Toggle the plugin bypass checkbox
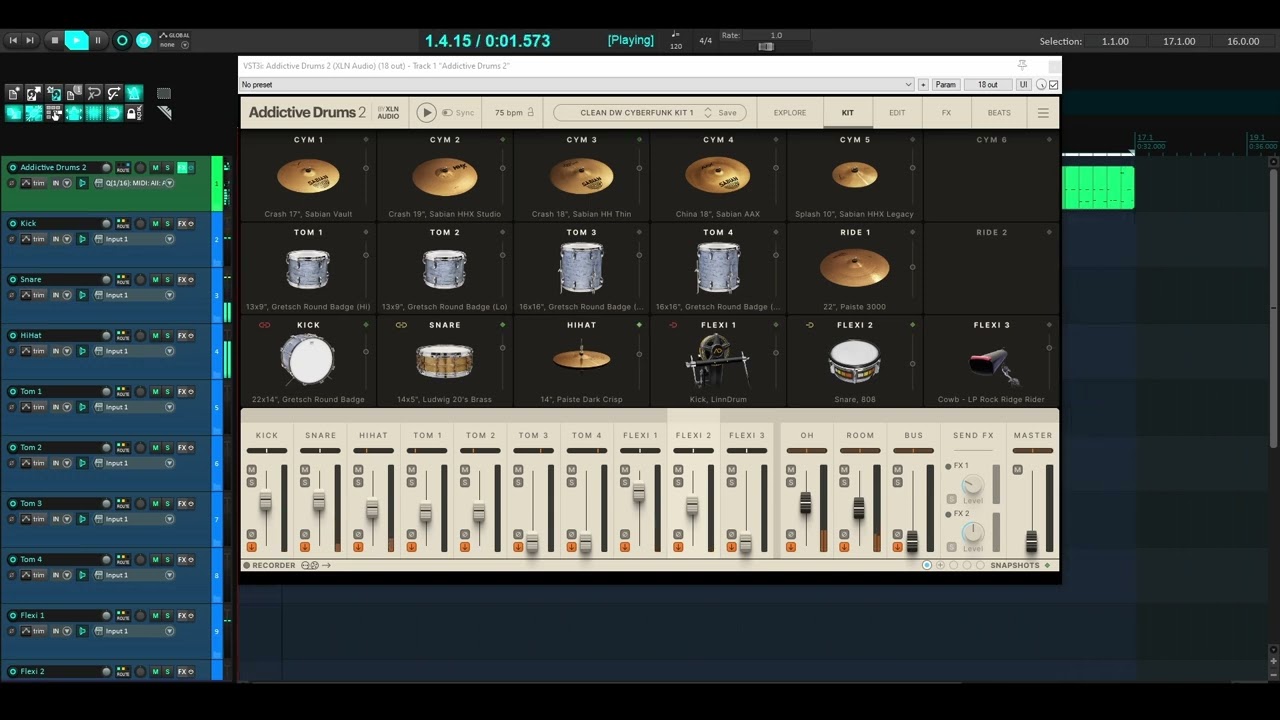The width and height of the screenshot is (1280, 720). coord(1053,85)
